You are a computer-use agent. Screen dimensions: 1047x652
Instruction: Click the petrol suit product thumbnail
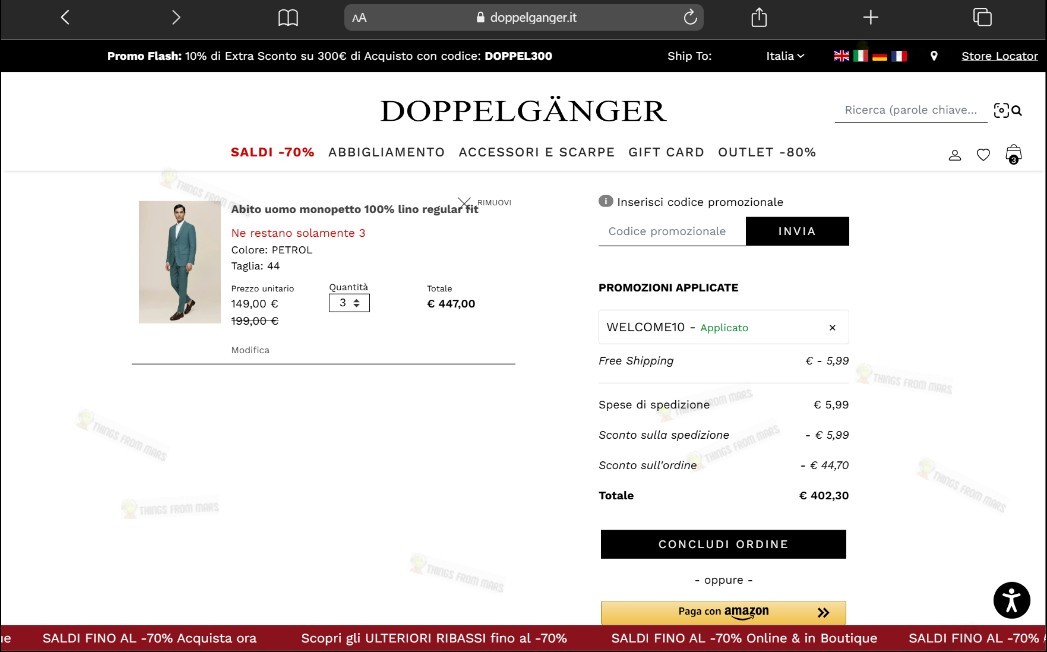[x=180, y=262]
